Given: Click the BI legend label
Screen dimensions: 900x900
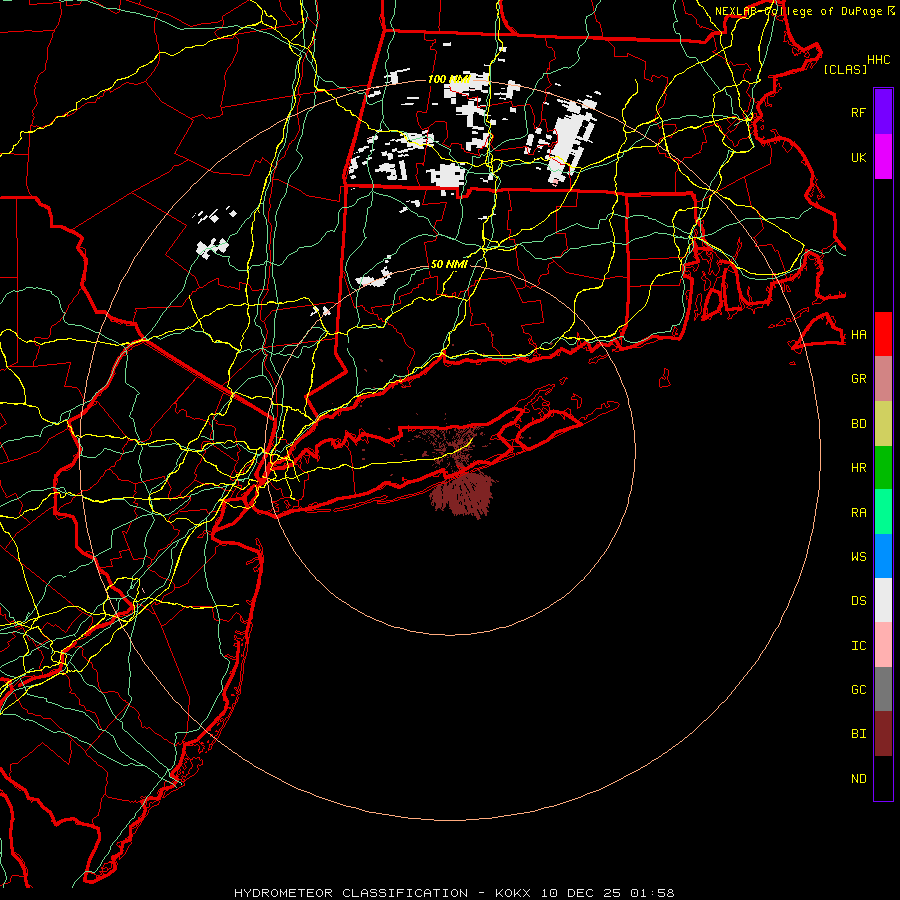Looking at the screenshot, I should [x=858, y=734].
